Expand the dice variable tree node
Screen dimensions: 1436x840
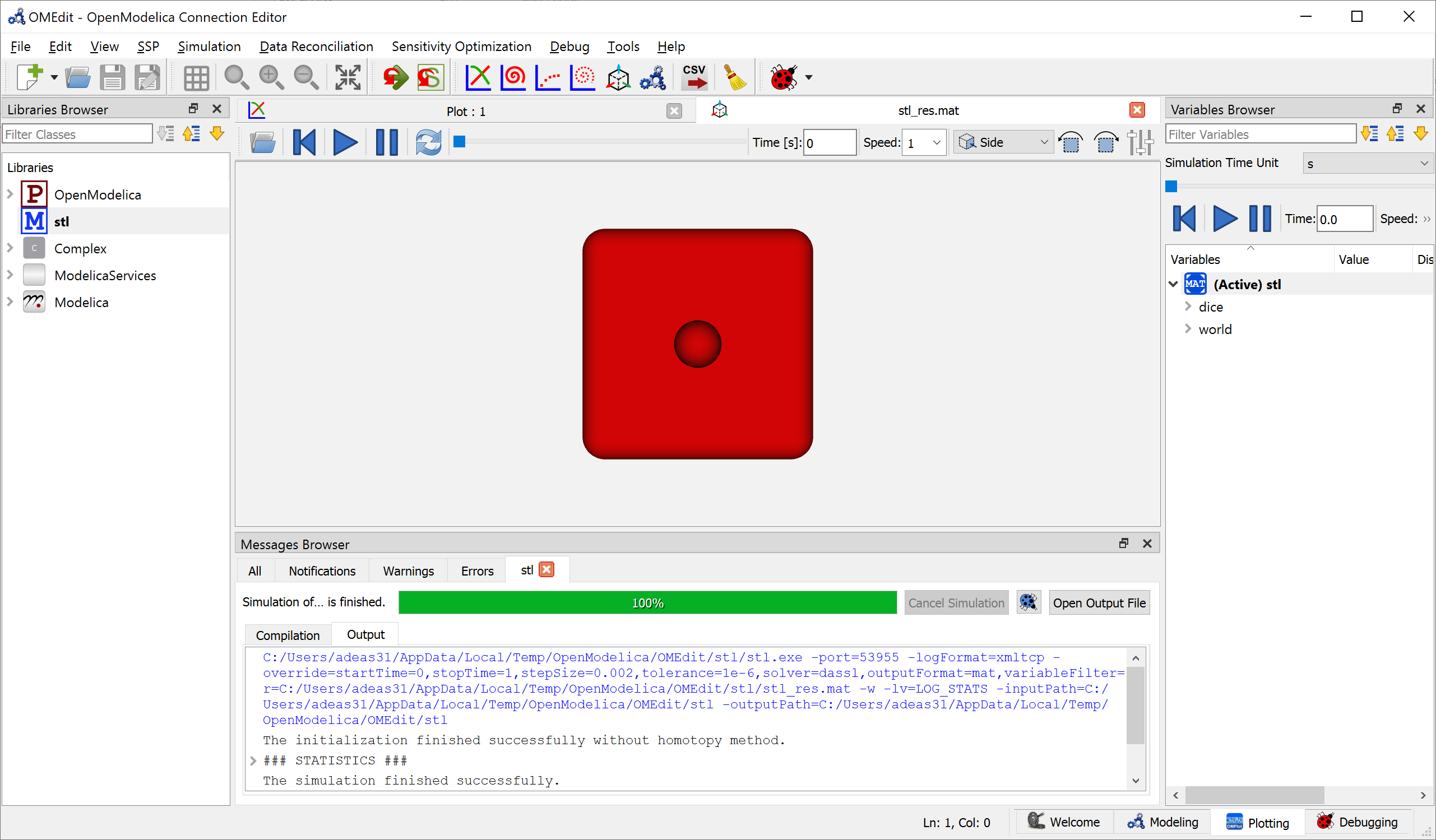1188,307
